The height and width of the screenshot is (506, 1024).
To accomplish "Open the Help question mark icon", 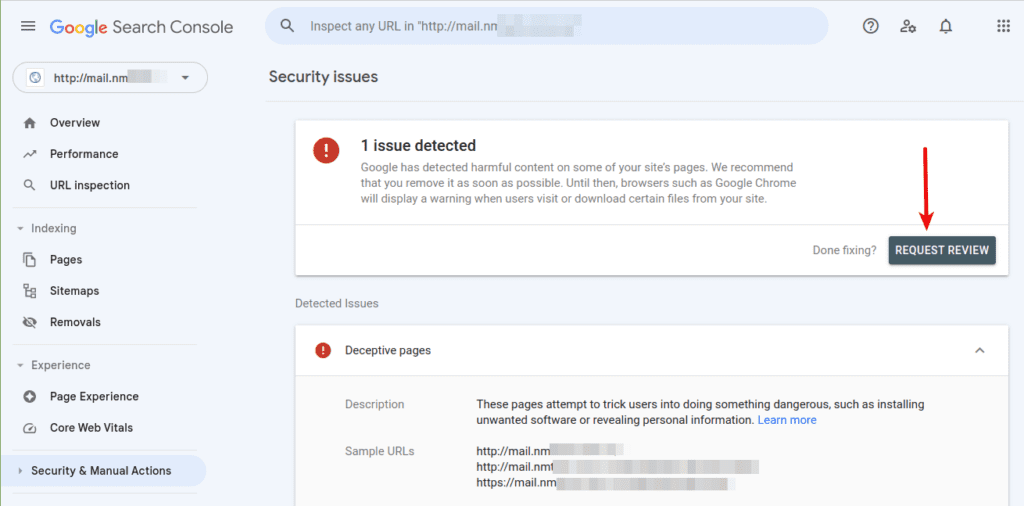I will (x=871, y=26).
